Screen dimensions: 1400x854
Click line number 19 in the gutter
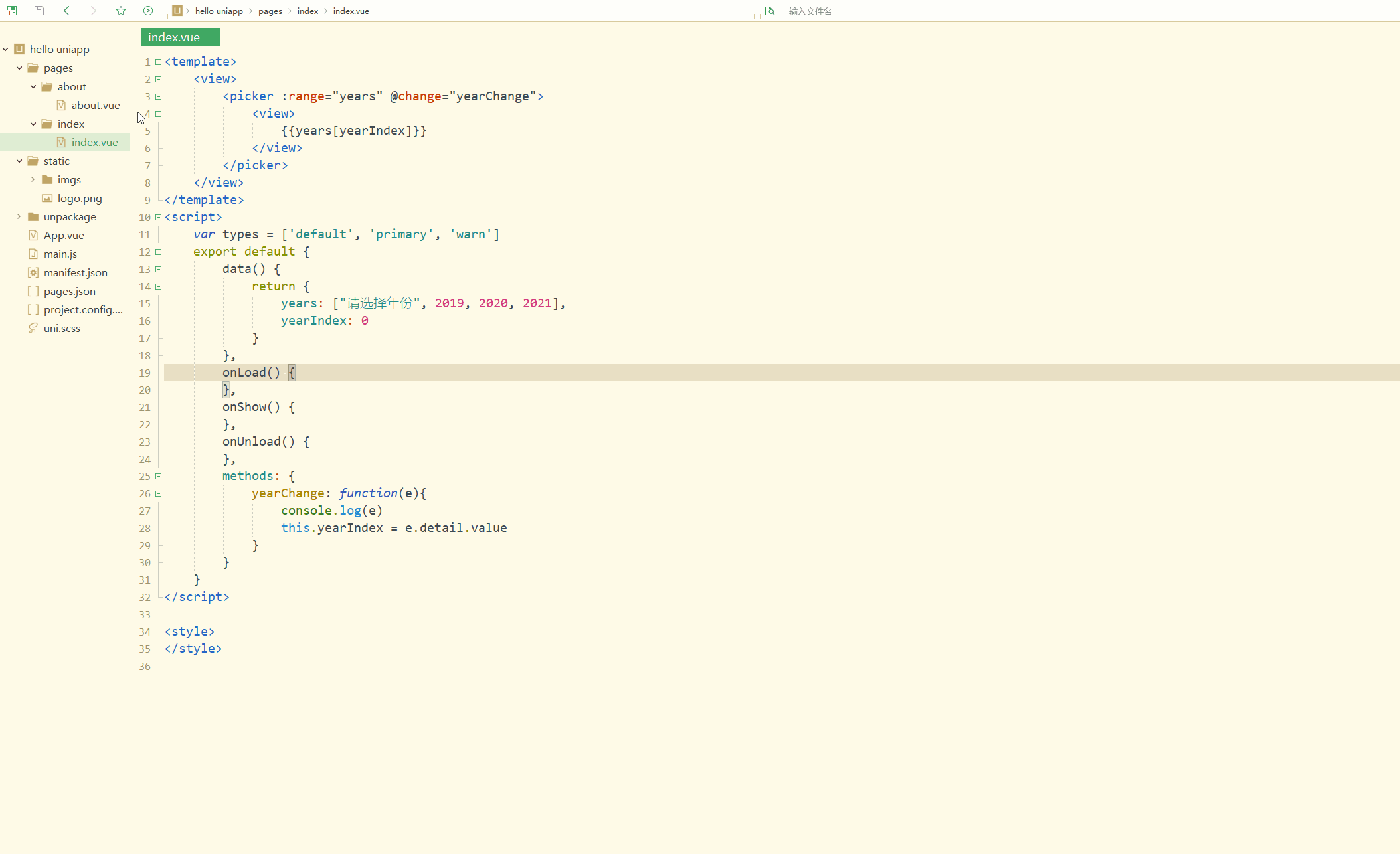tap(145, 373)
